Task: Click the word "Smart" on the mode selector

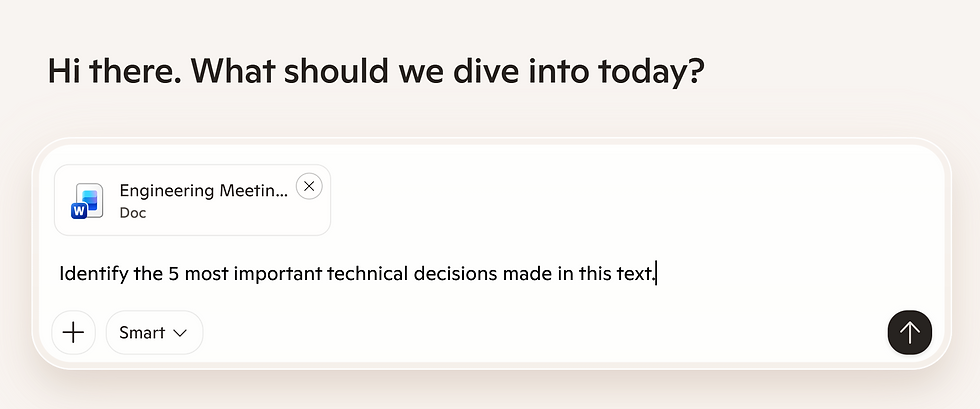Action: [142, 332]
